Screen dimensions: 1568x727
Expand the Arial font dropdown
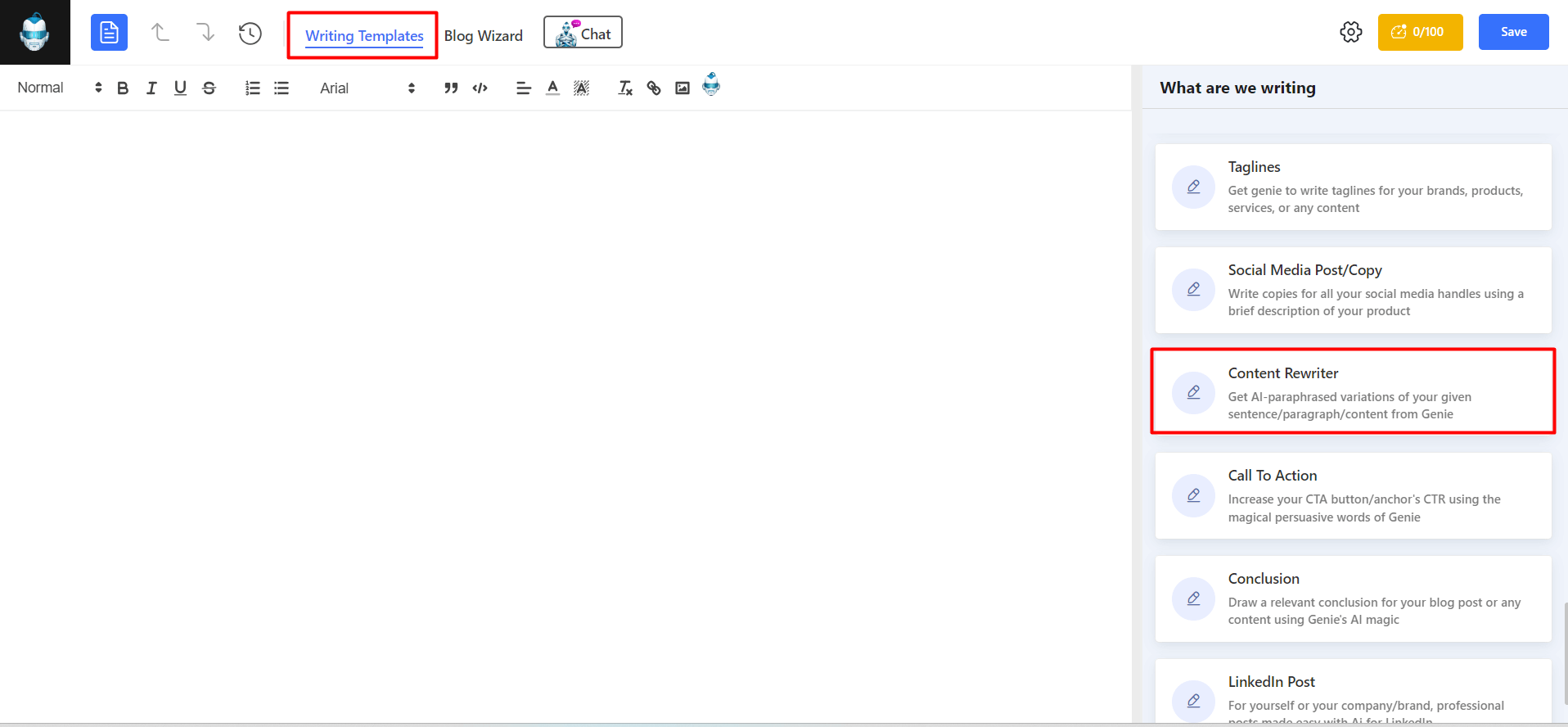(367, 88)
